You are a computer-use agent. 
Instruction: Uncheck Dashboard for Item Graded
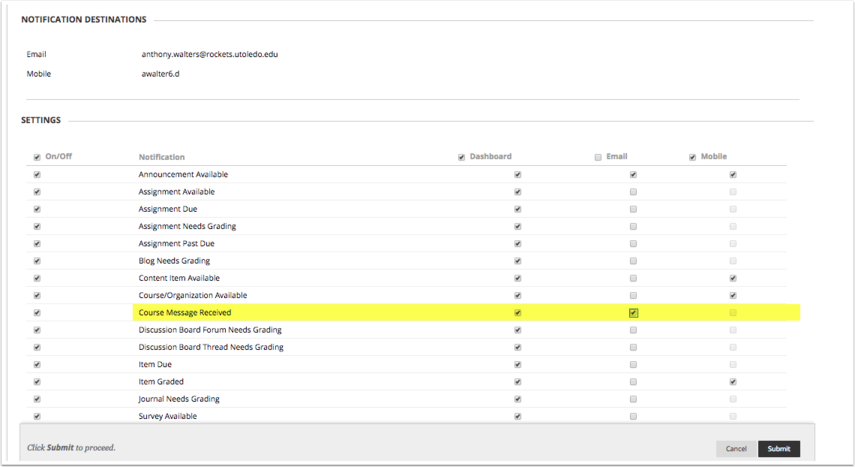pos(517,382)
